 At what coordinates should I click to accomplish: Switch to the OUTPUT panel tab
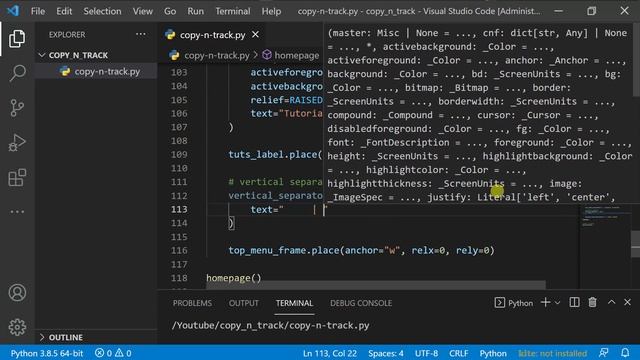point(243,303)
